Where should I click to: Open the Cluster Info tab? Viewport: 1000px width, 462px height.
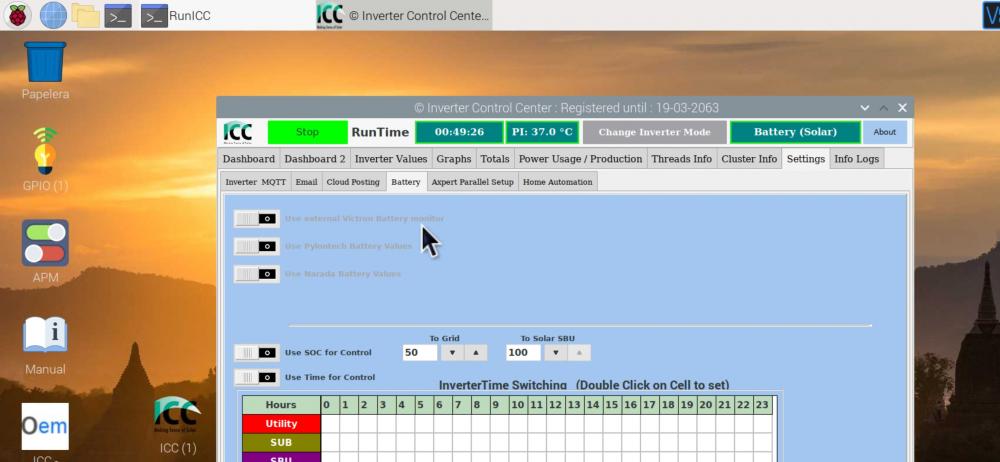[x=749, y=159]
